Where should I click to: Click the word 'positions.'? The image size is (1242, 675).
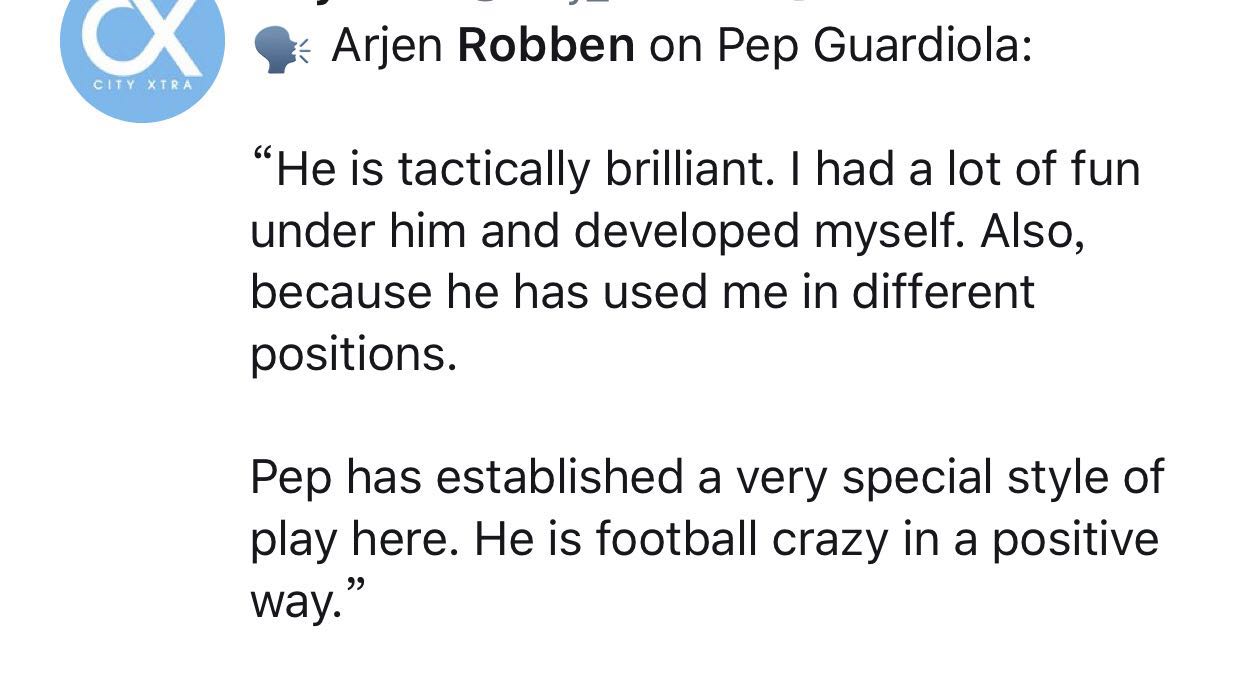coord(353,354)
